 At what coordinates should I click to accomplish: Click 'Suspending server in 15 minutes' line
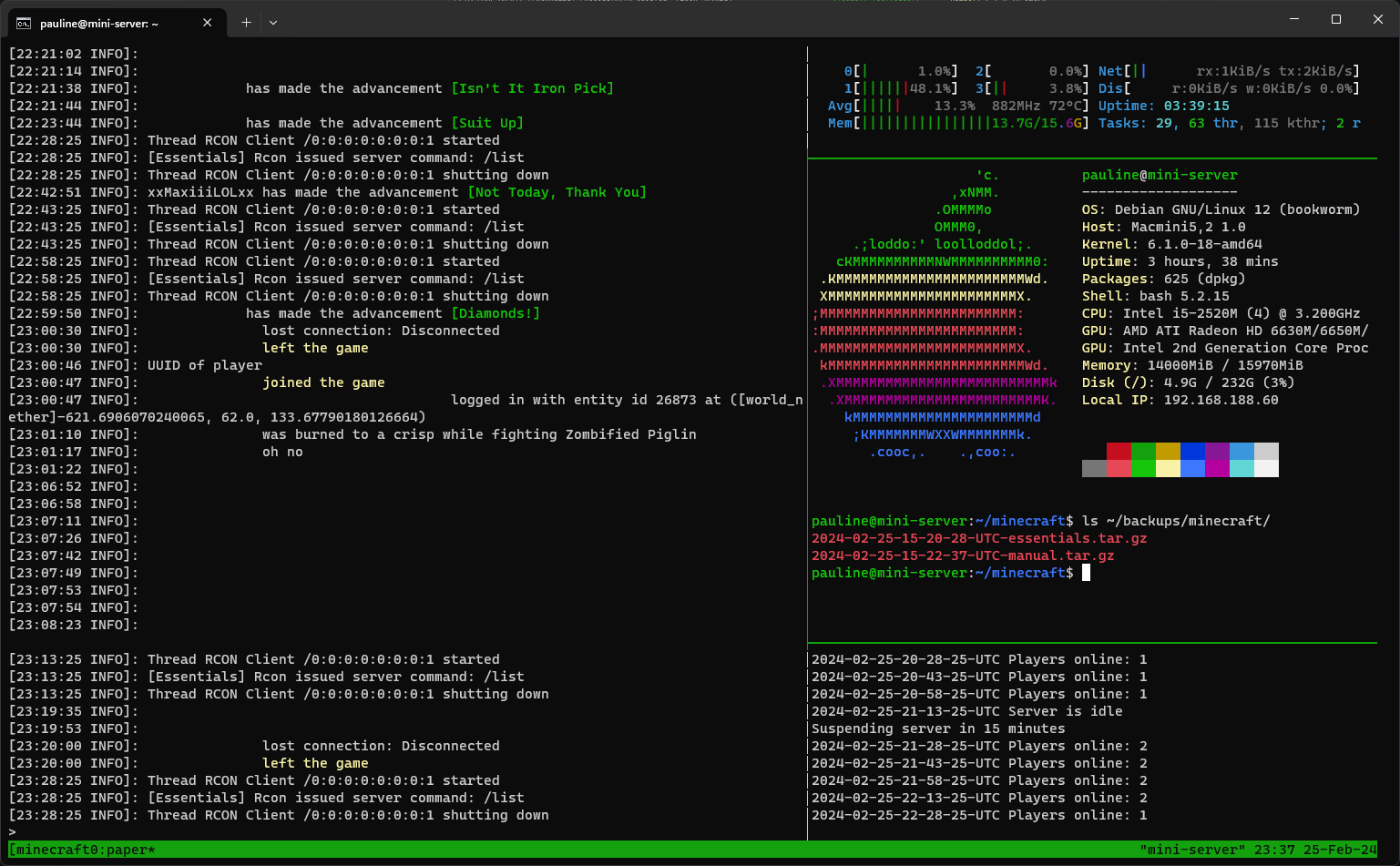coord(938,728)
